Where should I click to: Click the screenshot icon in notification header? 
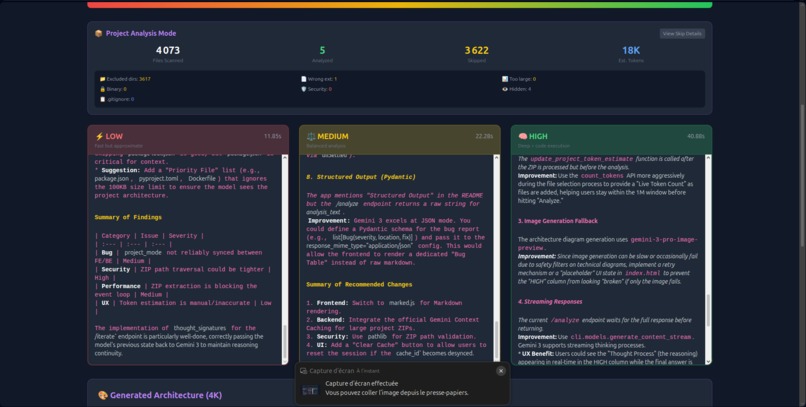coord(303,371)
